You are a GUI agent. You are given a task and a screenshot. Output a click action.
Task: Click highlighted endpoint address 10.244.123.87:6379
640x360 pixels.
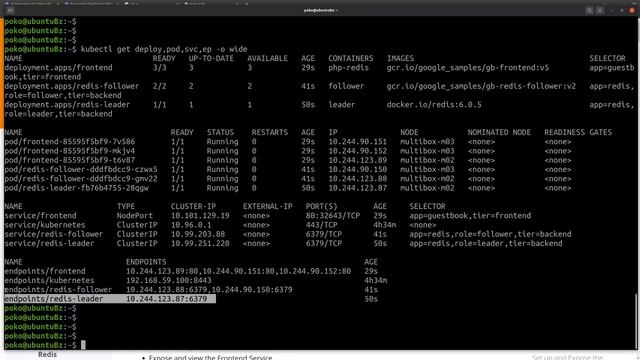coord(166,299)
